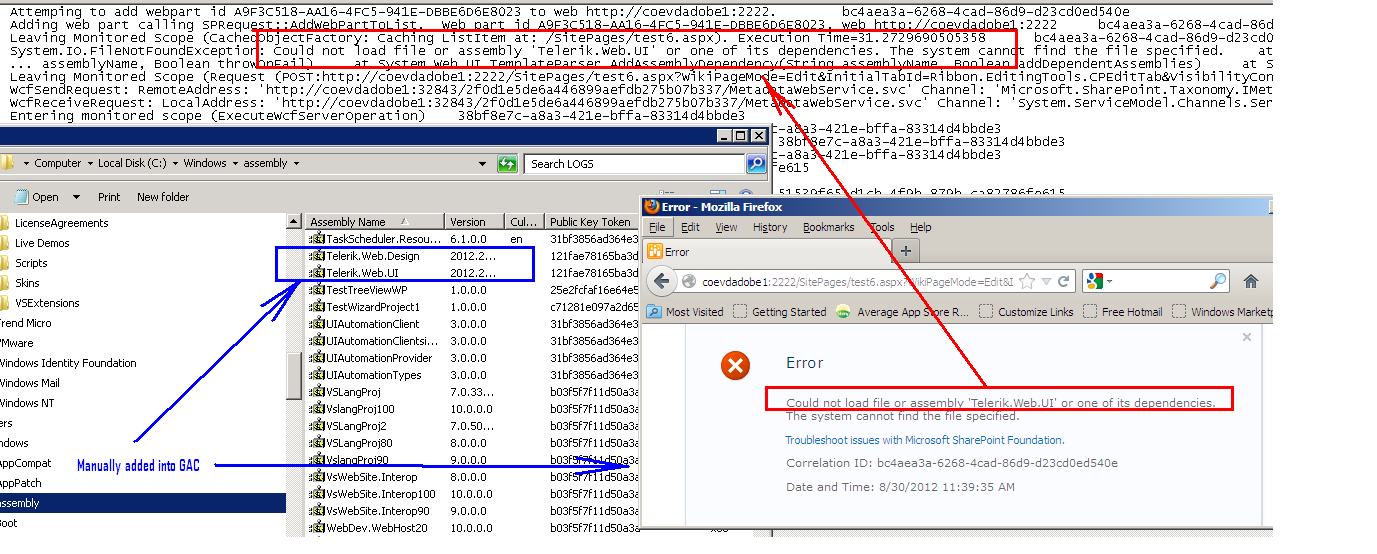
Task: Open Firefox Edit menu
Action: [x=691, y=227]
